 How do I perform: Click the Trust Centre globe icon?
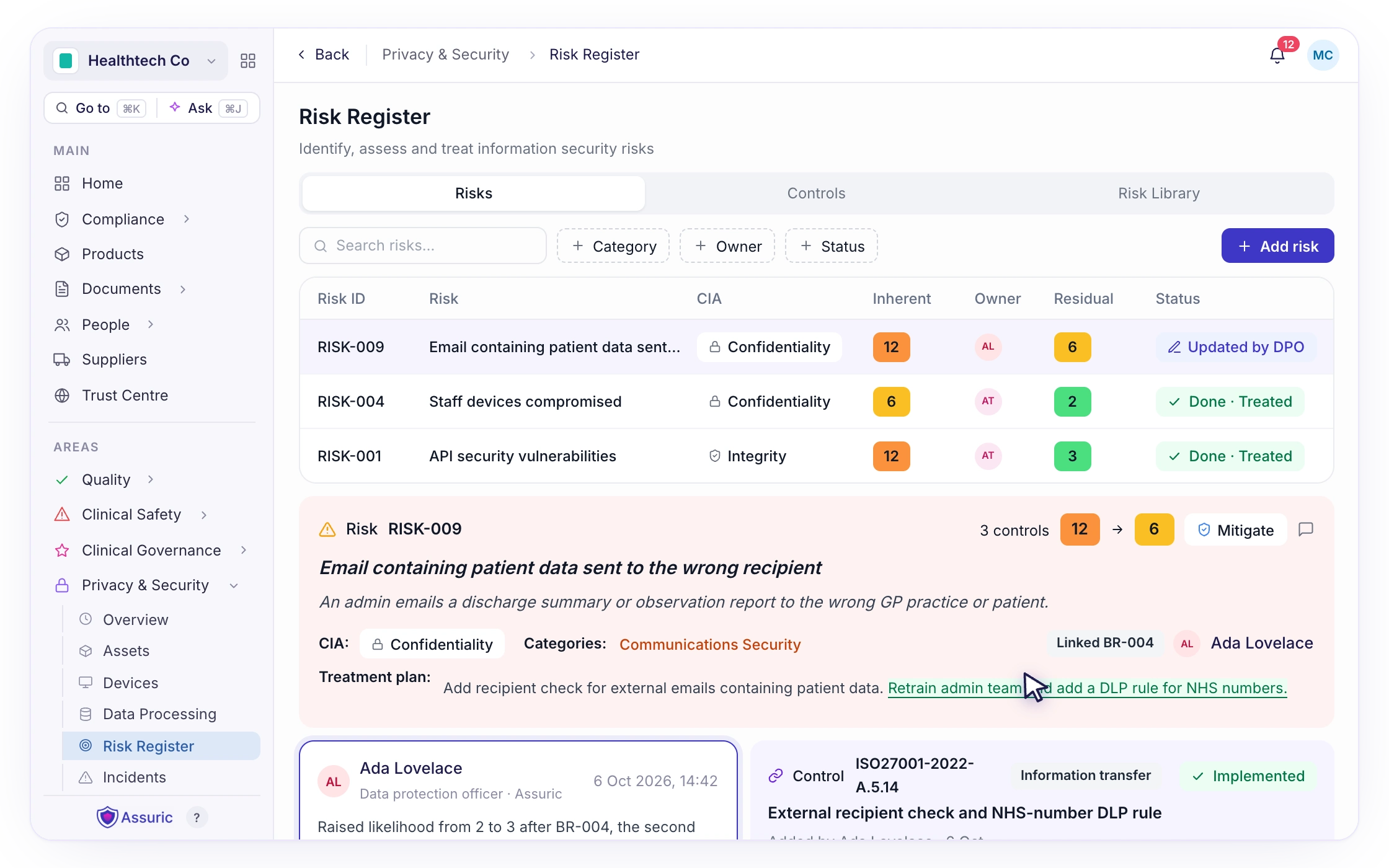point(62,396)
